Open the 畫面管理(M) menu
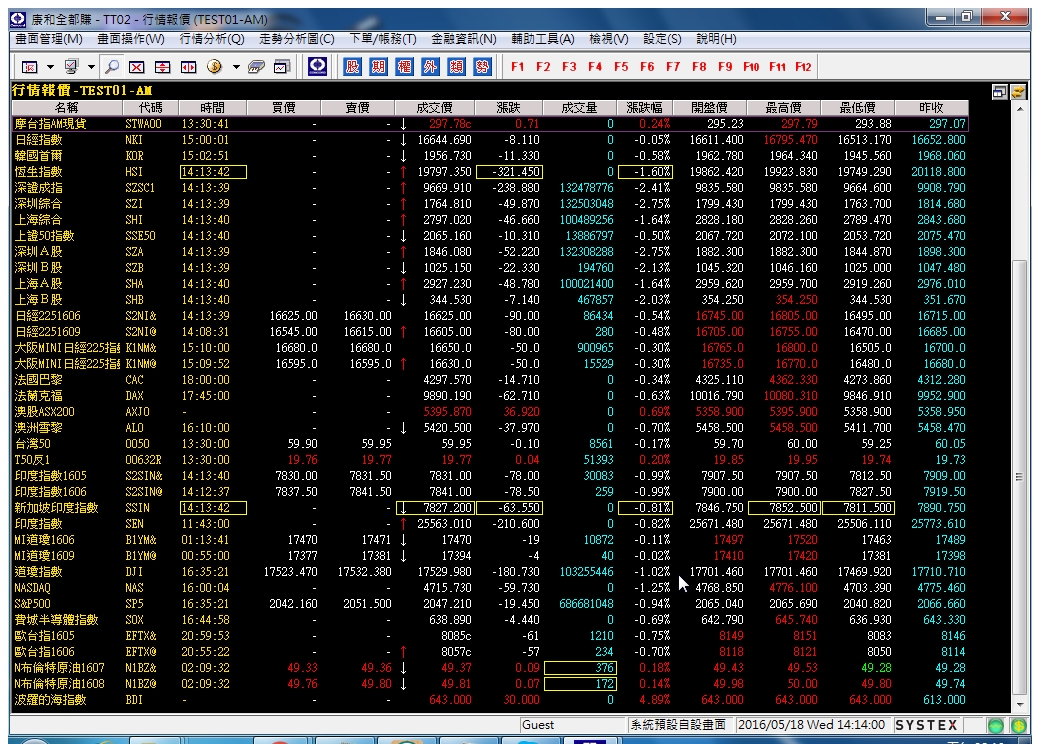 (x=49, y=39)
